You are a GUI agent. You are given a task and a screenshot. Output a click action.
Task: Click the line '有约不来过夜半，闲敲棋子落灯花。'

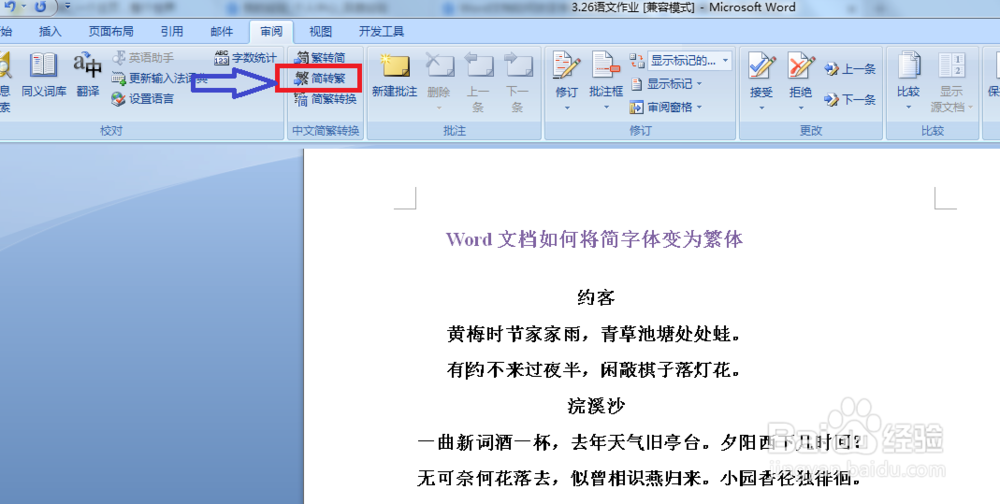click(594, 369)
